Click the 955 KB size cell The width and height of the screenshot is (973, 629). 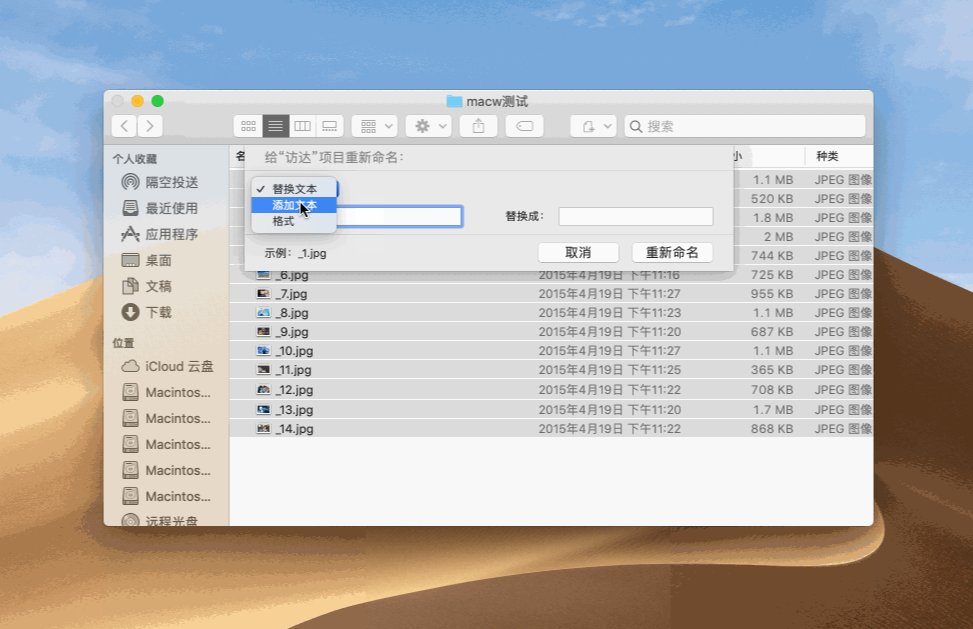click(x=772, y=293)
